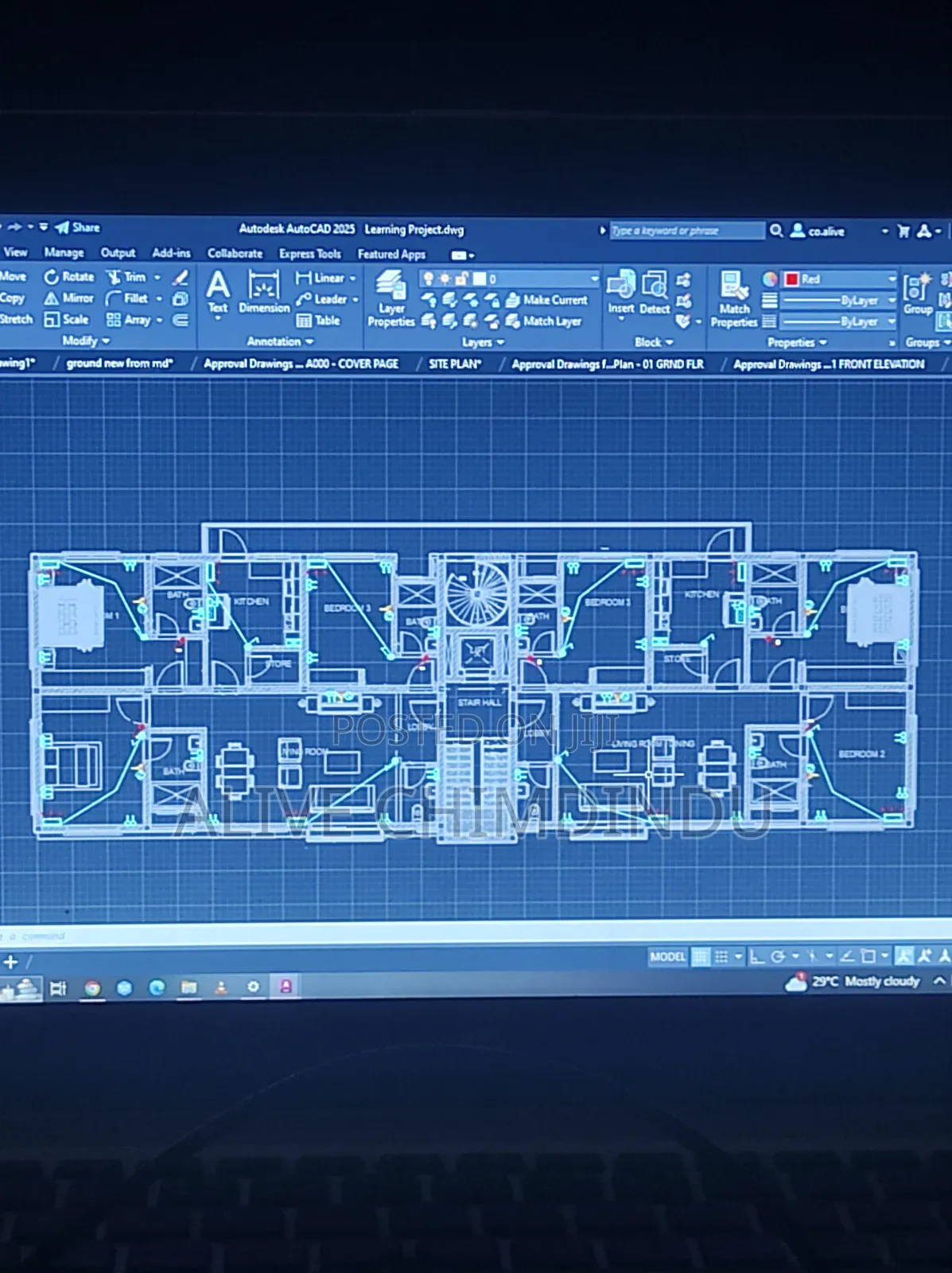Expand the Modify panel
952x1273 pixels.
(x=86, y=341)
